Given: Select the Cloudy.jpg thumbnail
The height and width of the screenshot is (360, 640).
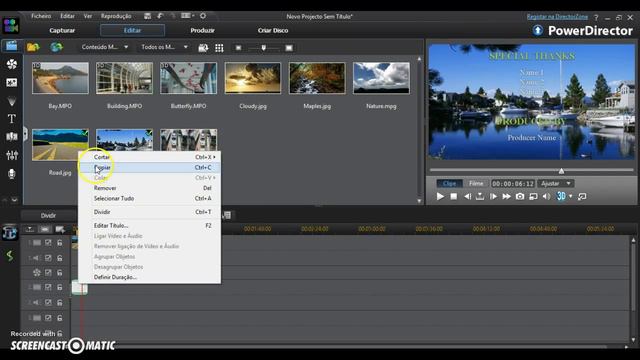Looking at the screenshot, I should [253, 78].
